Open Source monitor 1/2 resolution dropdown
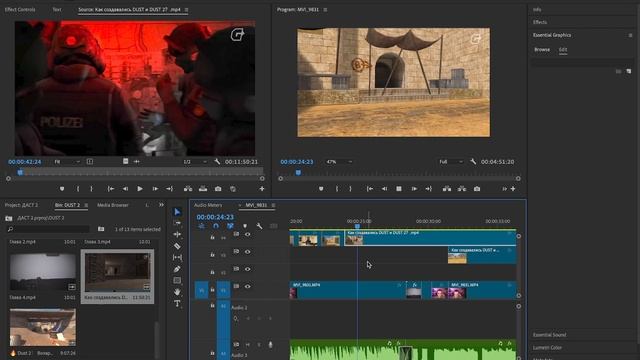 click(x=195, y=162)
